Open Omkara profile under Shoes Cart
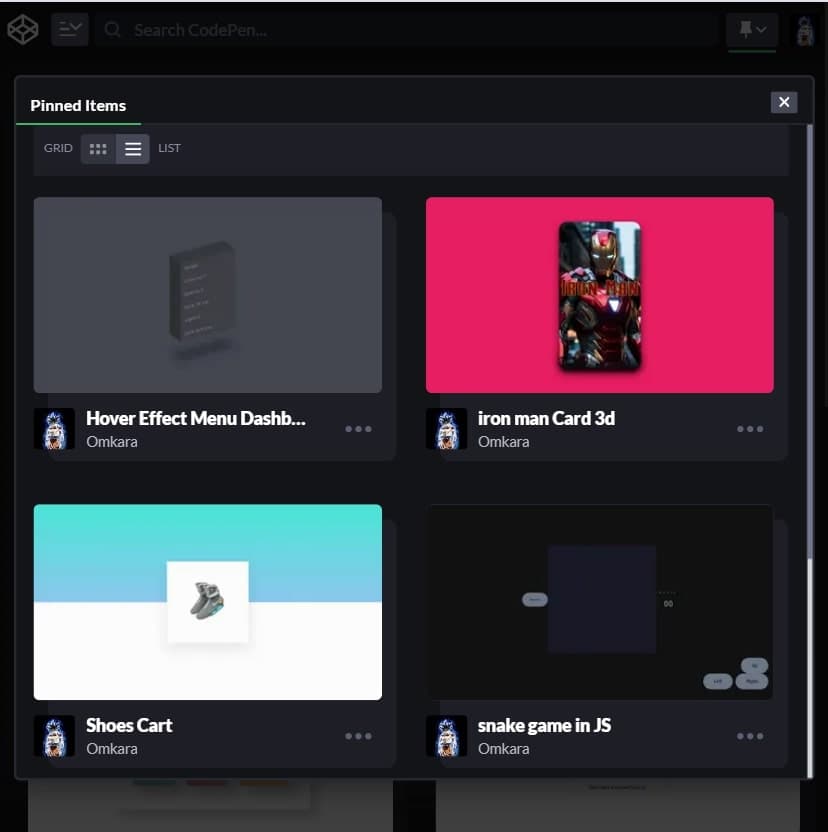This screenshot has height=832, width=828. [112, 748]
